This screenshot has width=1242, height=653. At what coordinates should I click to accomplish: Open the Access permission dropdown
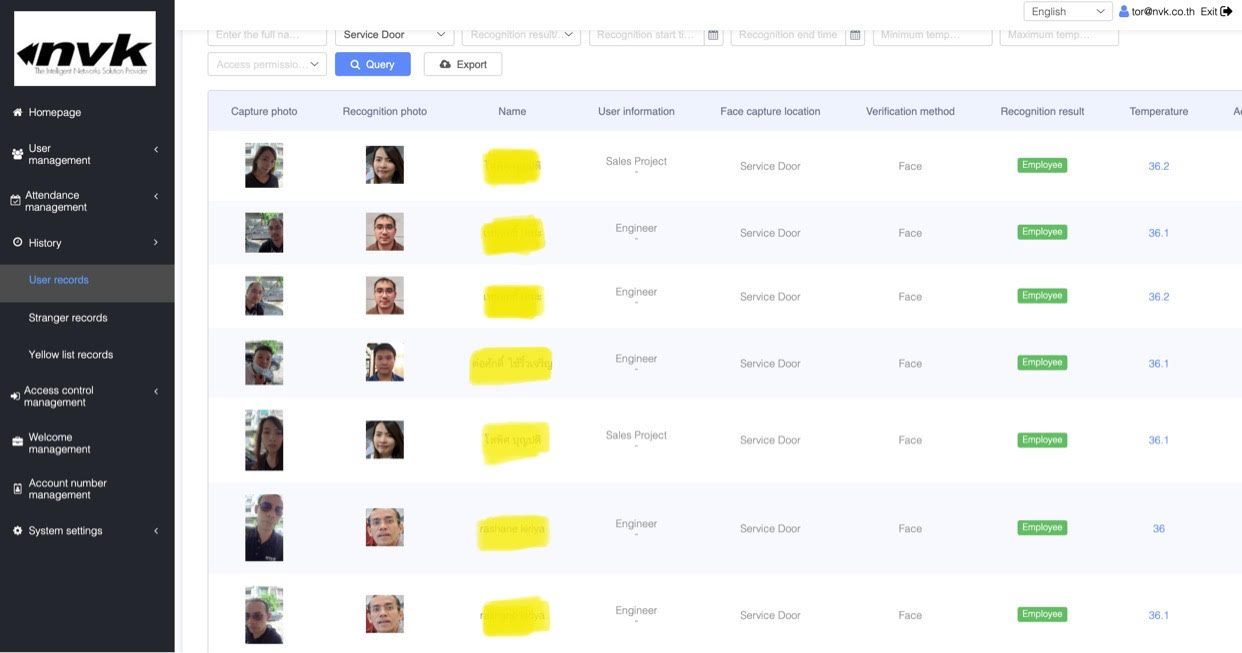click(x=267, y=64)
